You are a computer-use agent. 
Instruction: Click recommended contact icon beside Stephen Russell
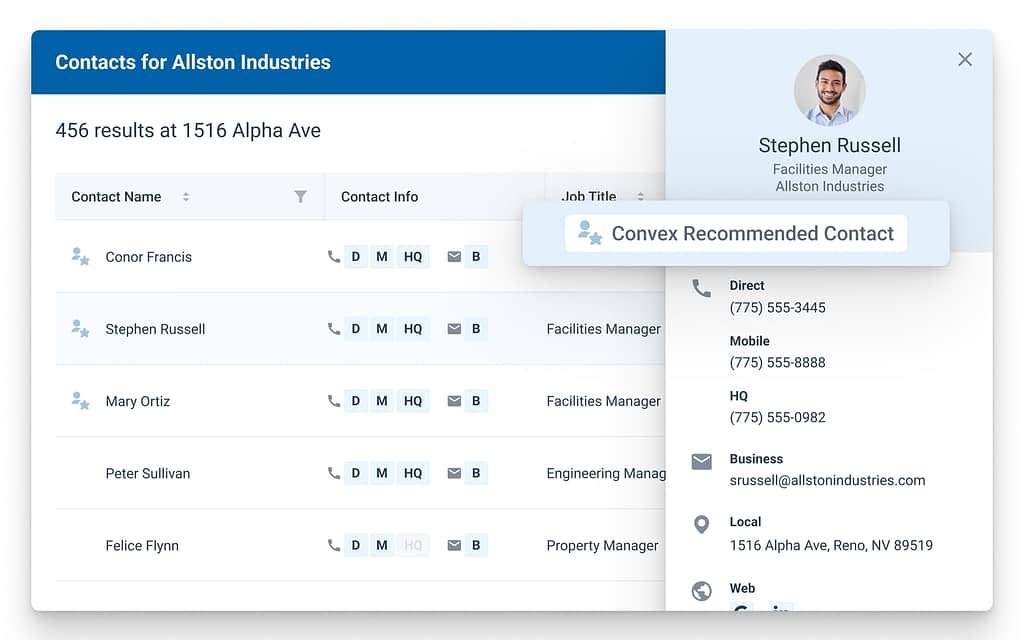click(x=80, y=328)
